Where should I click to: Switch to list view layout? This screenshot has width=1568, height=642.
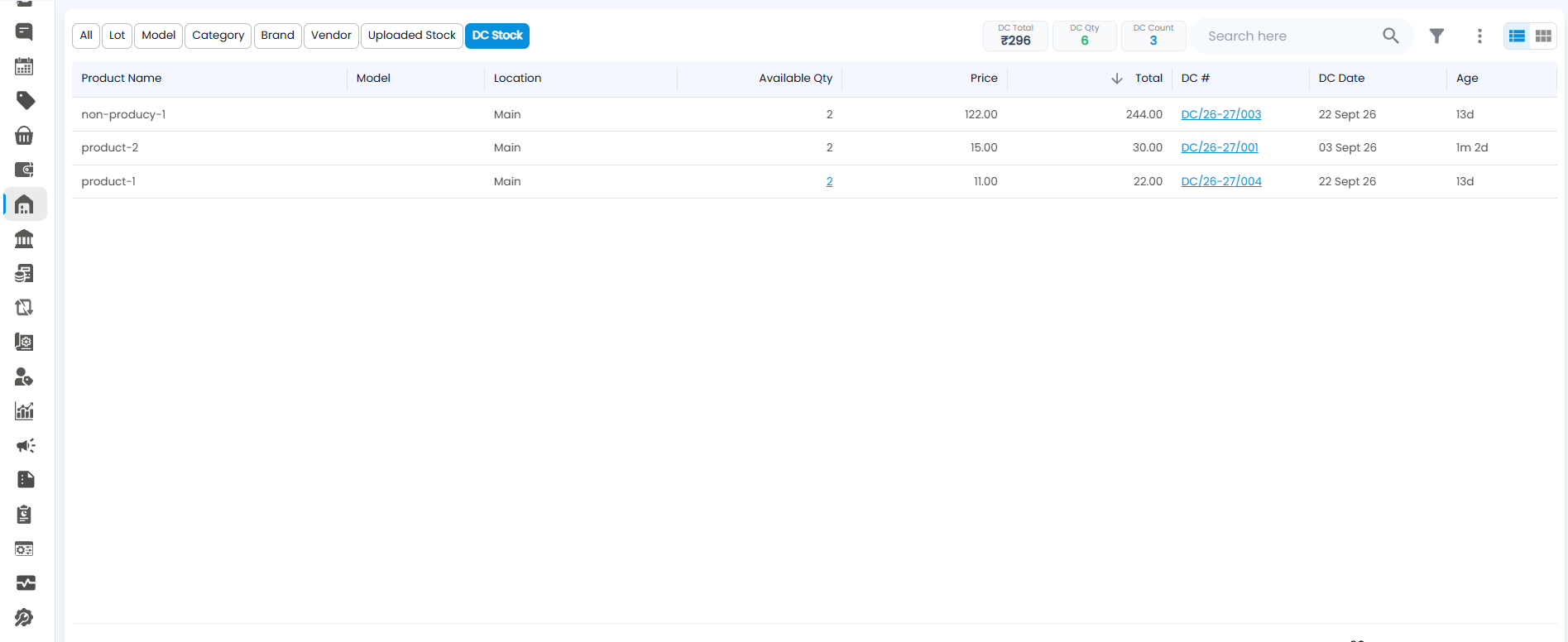point(1517,36)
